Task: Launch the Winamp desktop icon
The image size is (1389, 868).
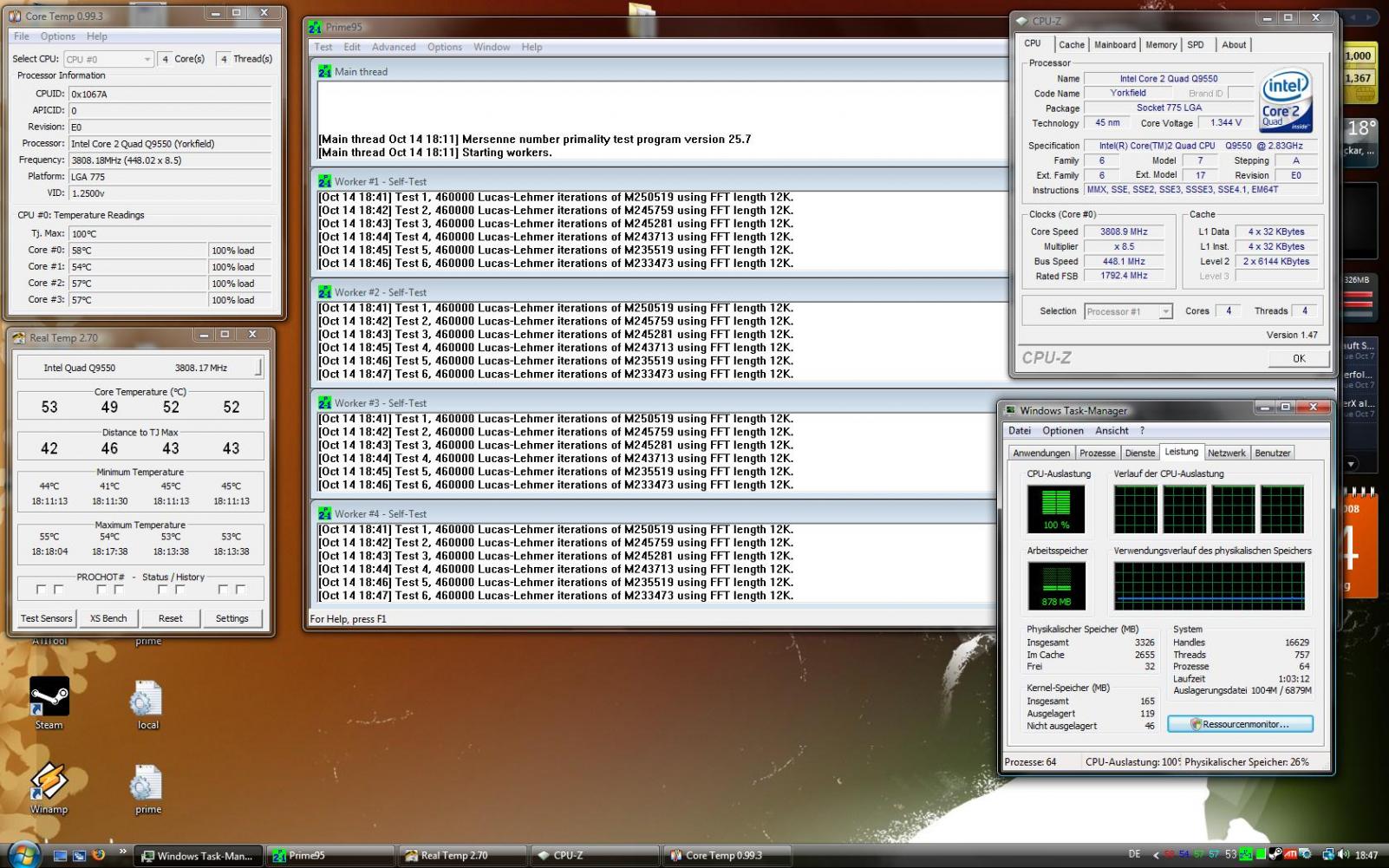Action: [x=49, y=787]
